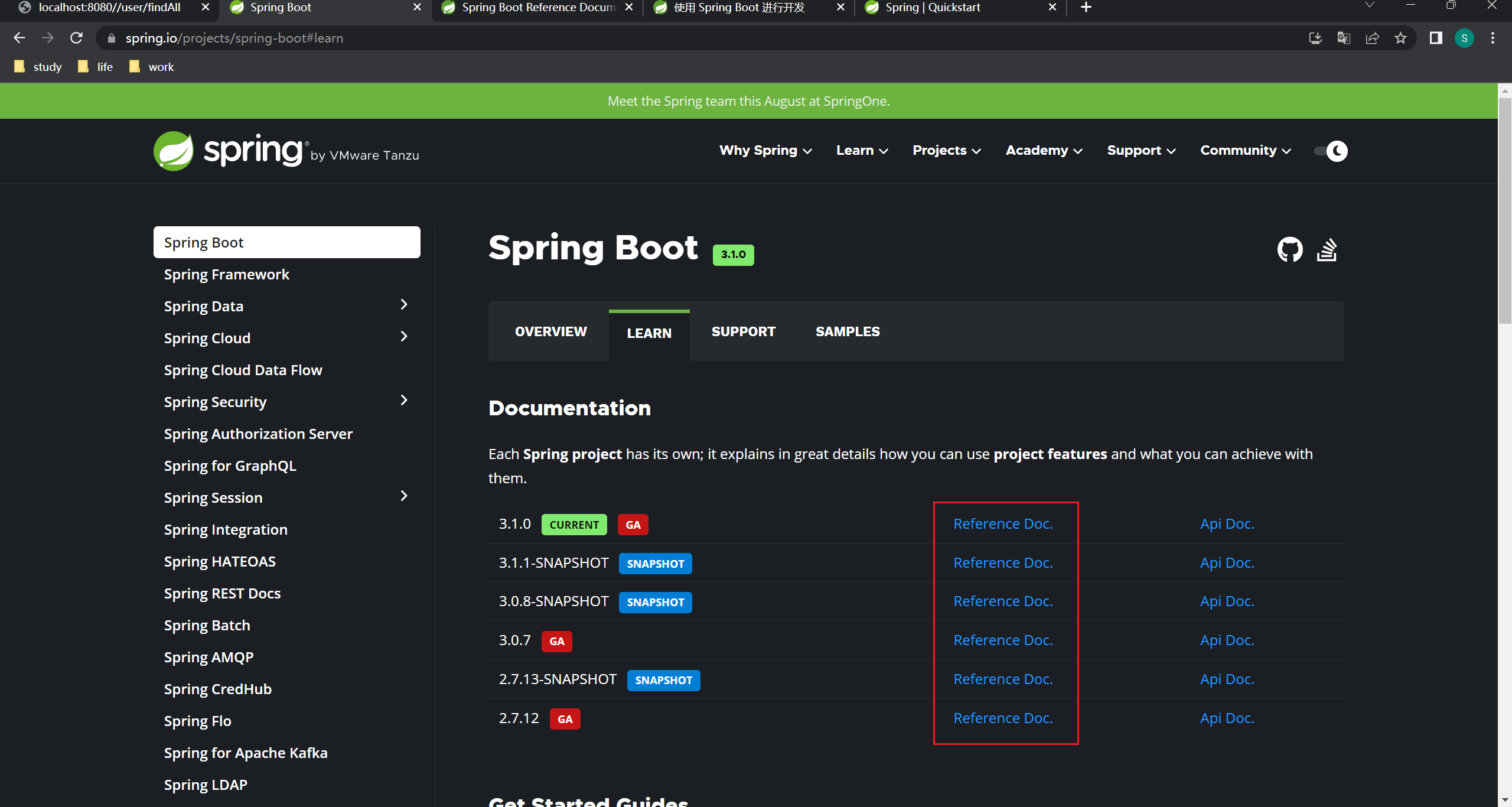The height and width of the screenshot is (807, 1512).
Task: Expand Spring Data submenu chevron
Action: point(404,304)
